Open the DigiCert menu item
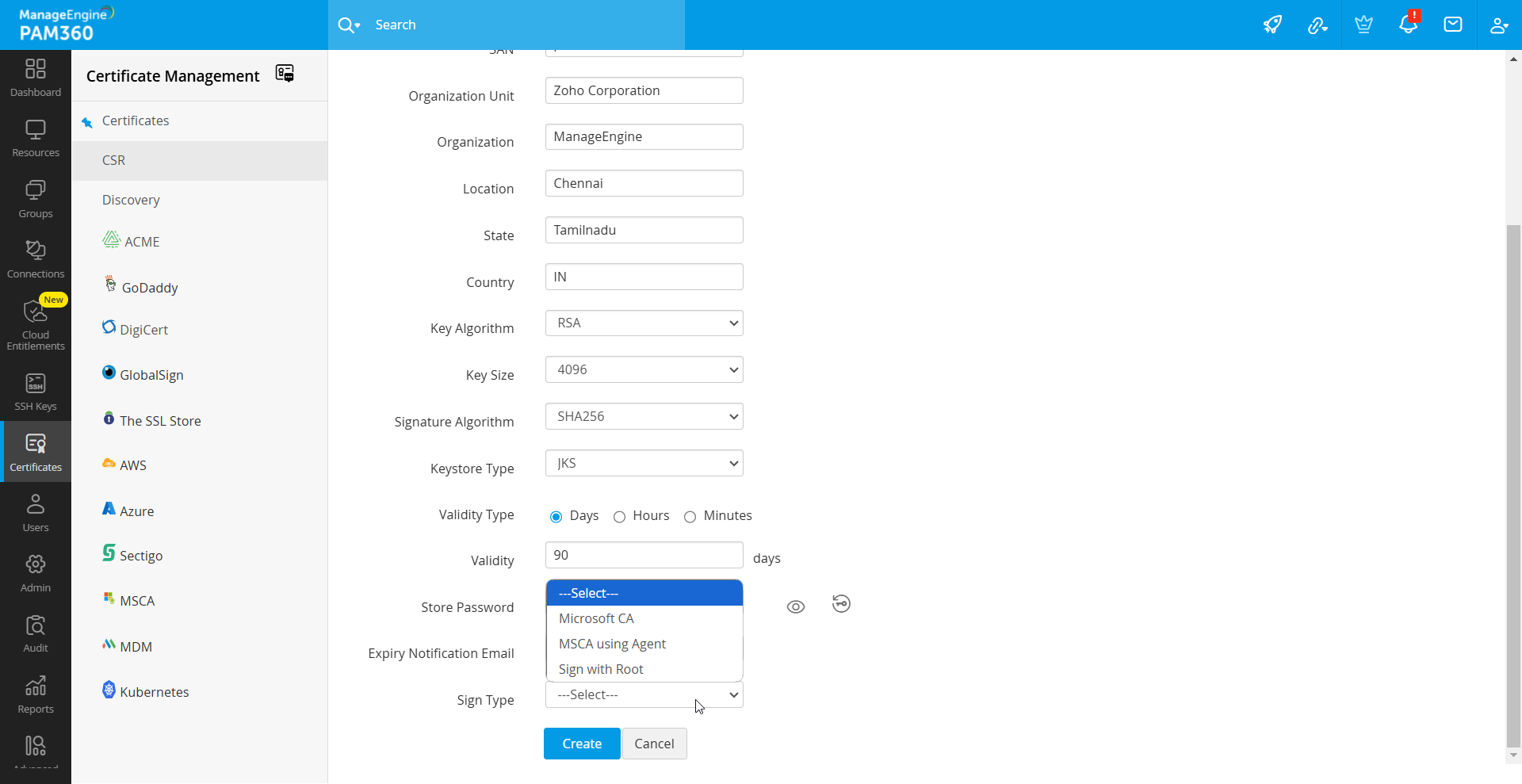The width and height of the screenshot is (1522, 784). [x=136, y=329]
